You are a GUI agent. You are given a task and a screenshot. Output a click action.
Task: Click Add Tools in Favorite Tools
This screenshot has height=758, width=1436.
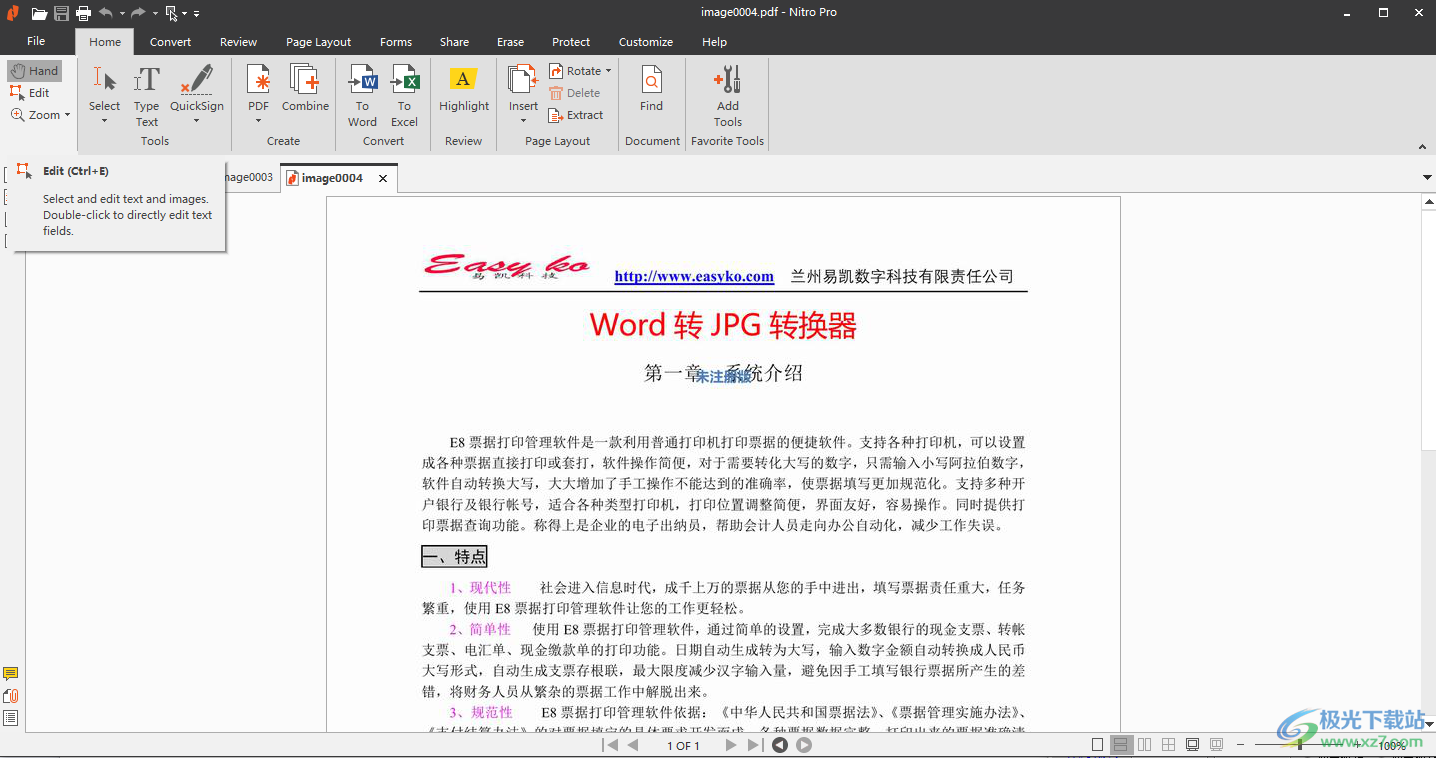pyautogui.click(x=728, y=96)
